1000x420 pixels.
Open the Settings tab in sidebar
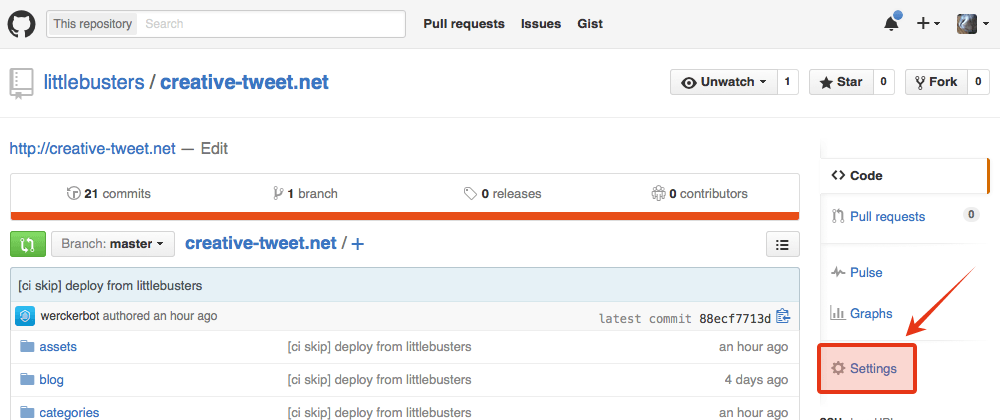click(866, 368)
